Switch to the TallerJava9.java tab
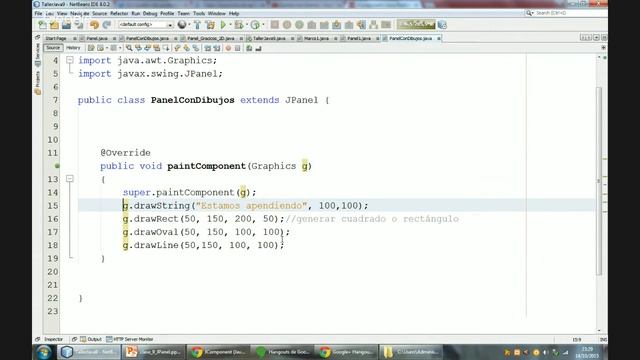Image resolution: width=640 pixels, height=360 pixels. click(x=269, y=38)
